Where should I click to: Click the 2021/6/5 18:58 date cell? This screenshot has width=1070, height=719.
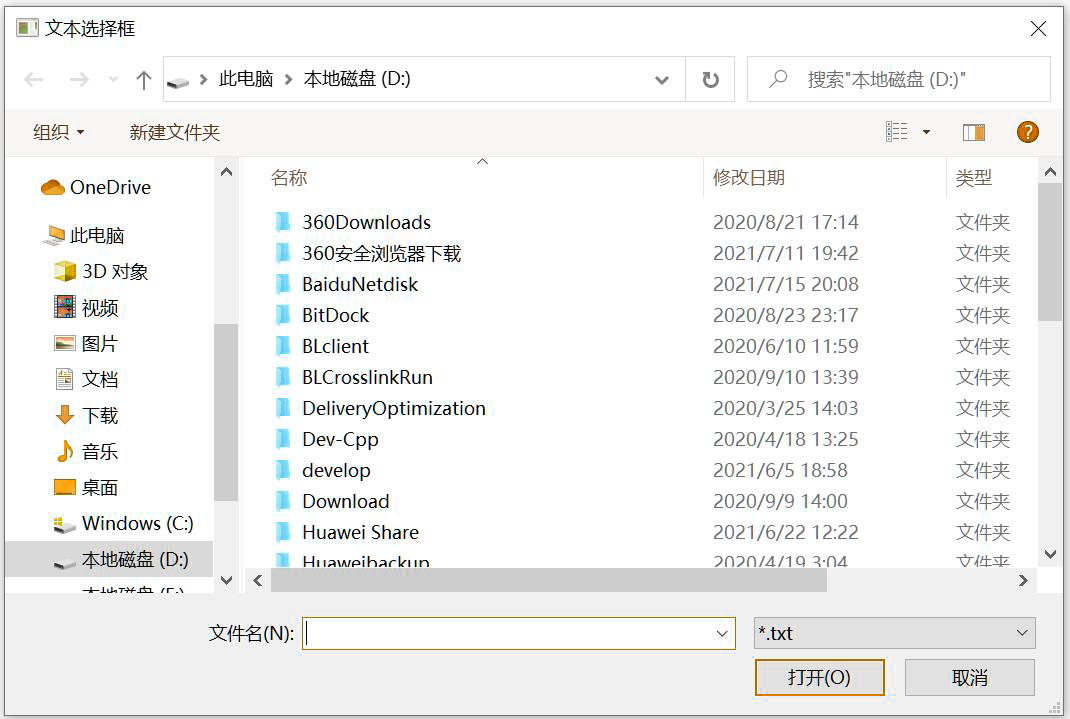[780, 471]
